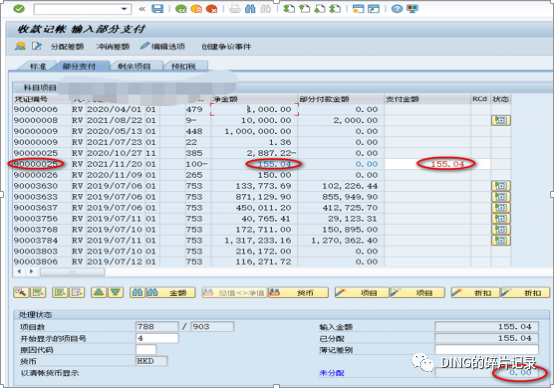The width and height of the screenshot is (554, 388).
Task: Click the horizontal scrollbar thumb under the table
Action: (72, 272)
